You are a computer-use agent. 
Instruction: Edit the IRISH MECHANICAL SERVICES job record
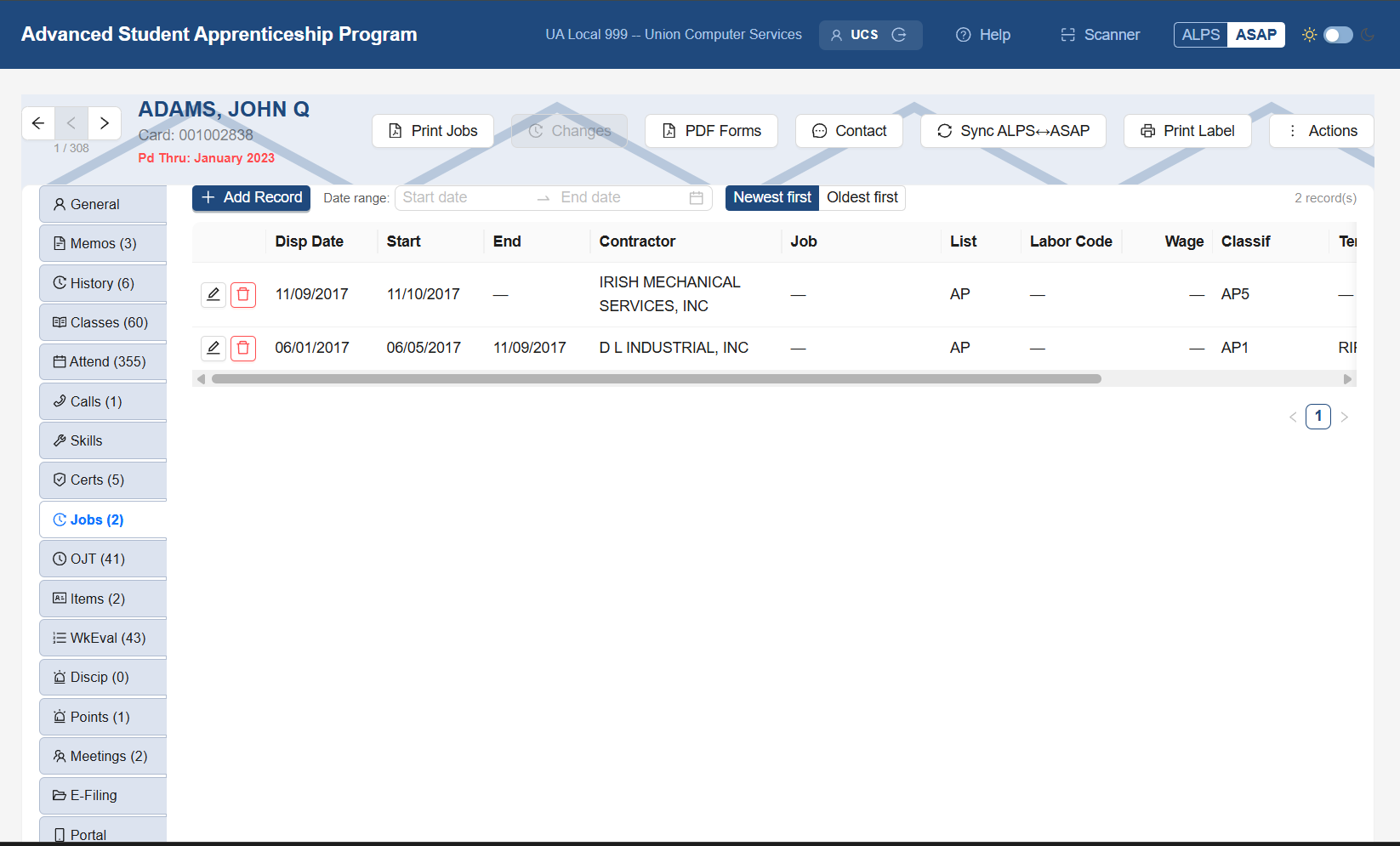click(213, 294)
